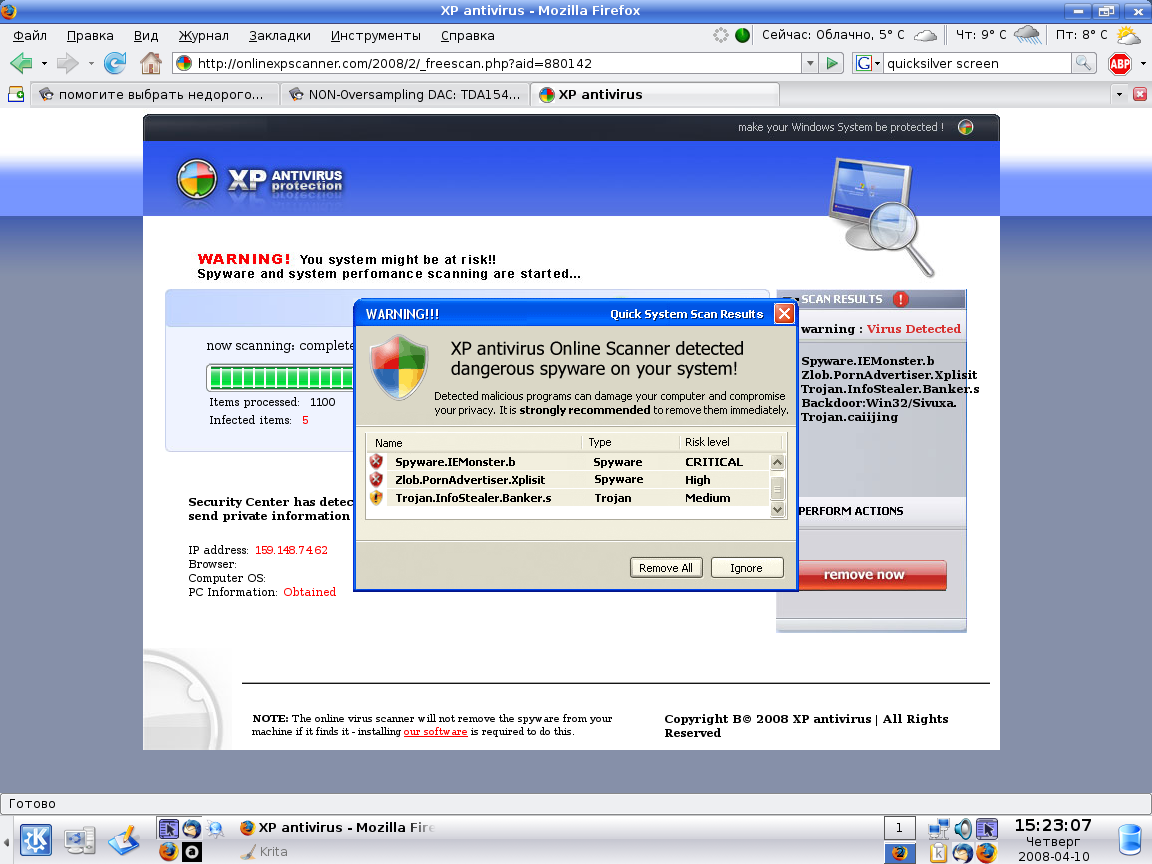
Task: Click the Thunderbird quick-launch icon in the panel
Action: pos(192,828)
